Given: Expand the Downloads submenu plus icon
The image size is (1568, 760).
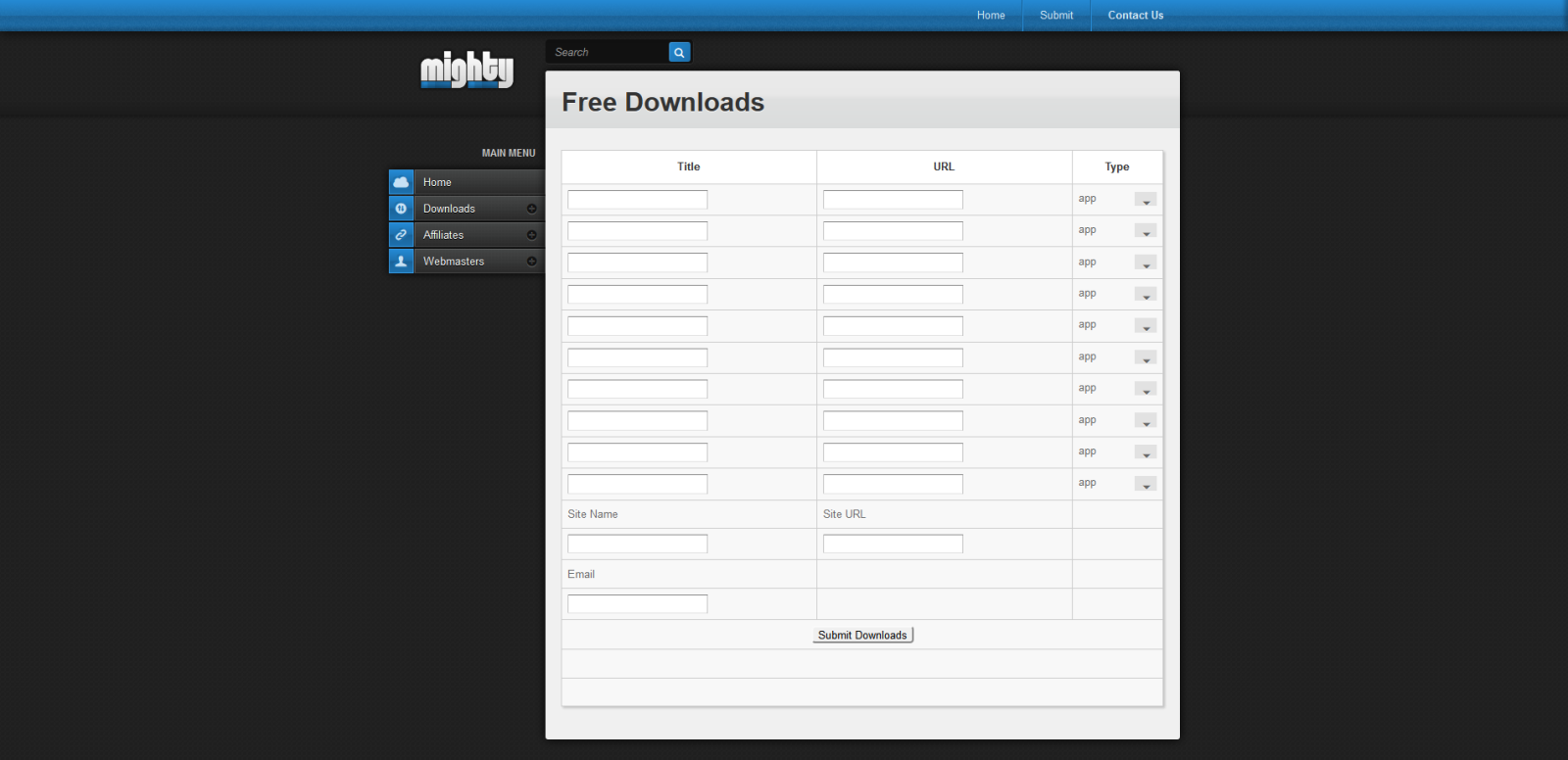Looking at the screenshot, I should pyautogui.click(x=531, y=209).
